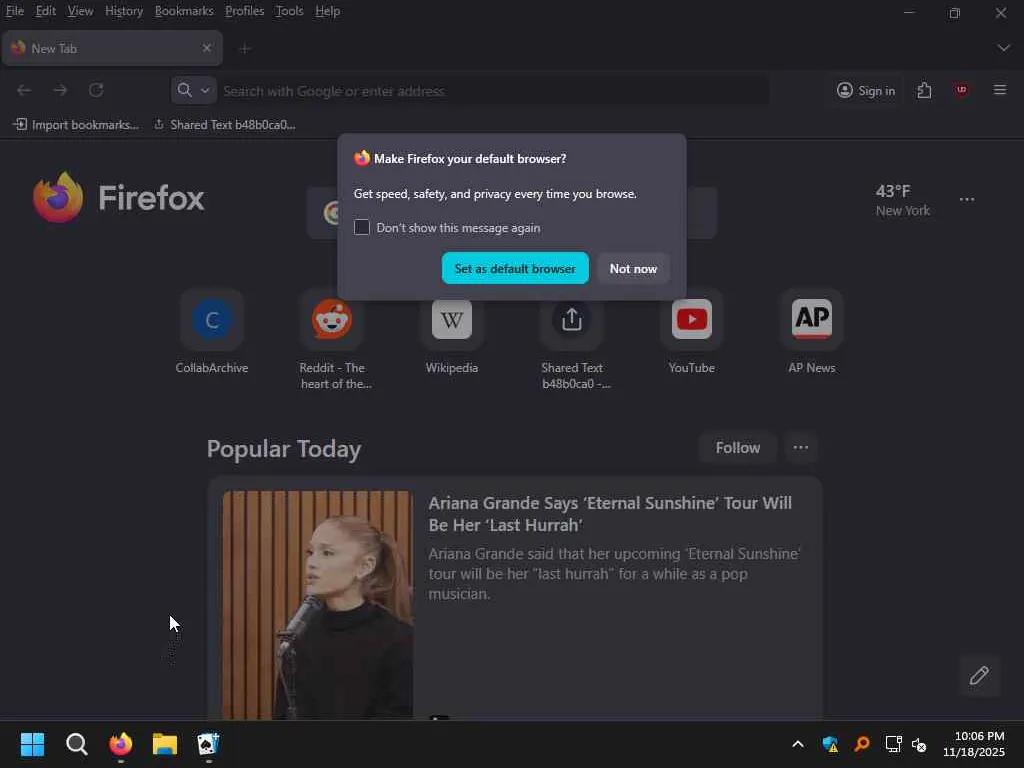The width and height of the screenshot is (1024, 768).
Task: Close the New Tab tab
Action: (x=207, y=48)
